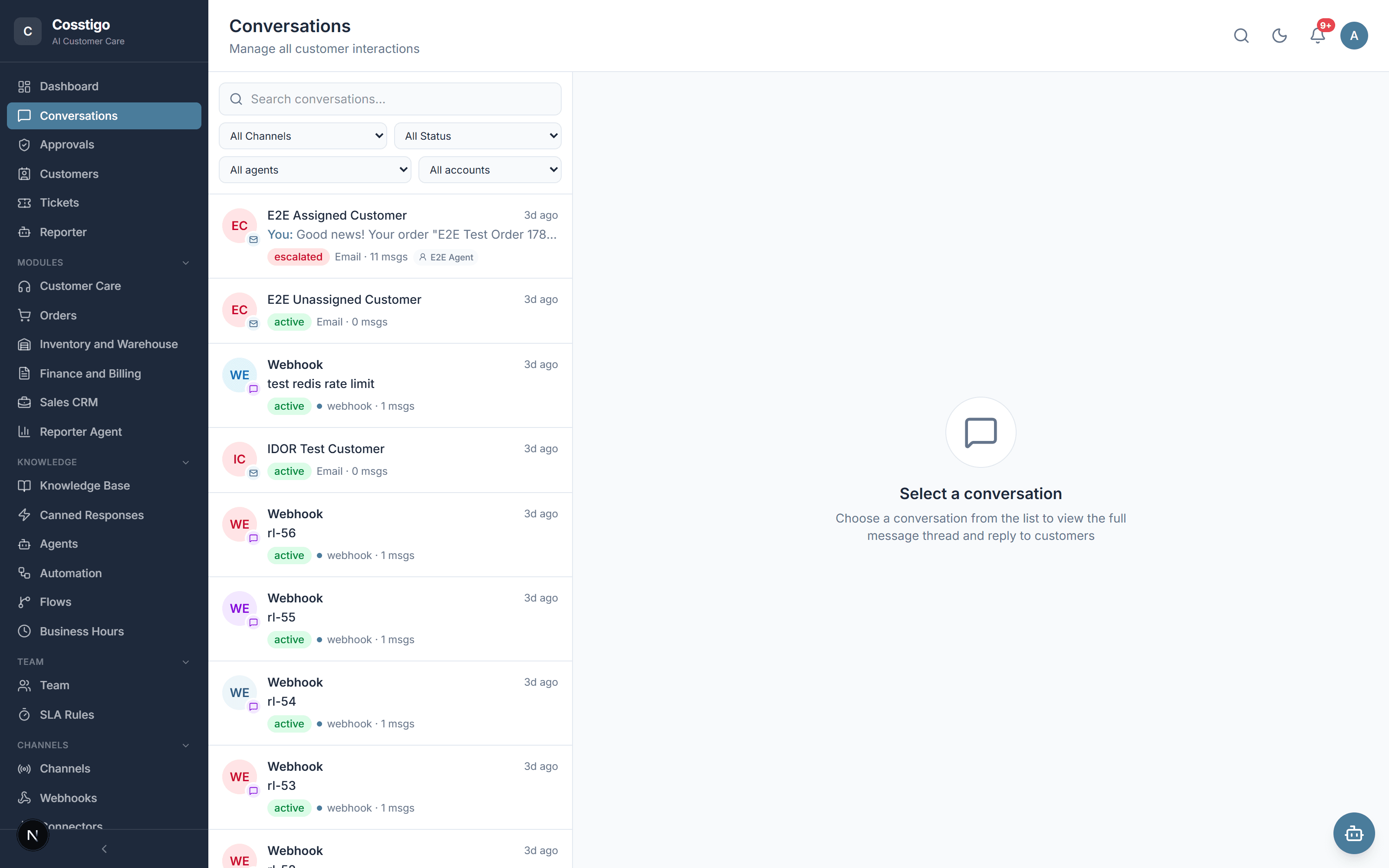Open the All accounts dropdown
The width and height of the screenshot is (1389, 868).
pyautogui.click(x=490, y=170)
